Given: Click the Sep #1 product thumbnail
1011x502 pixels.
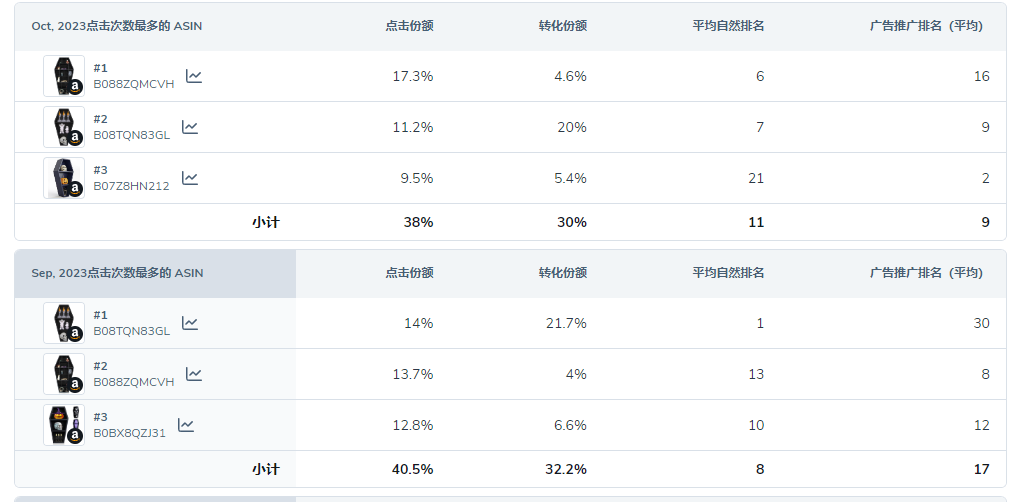Looking at the screenshot, I should 64,323.
